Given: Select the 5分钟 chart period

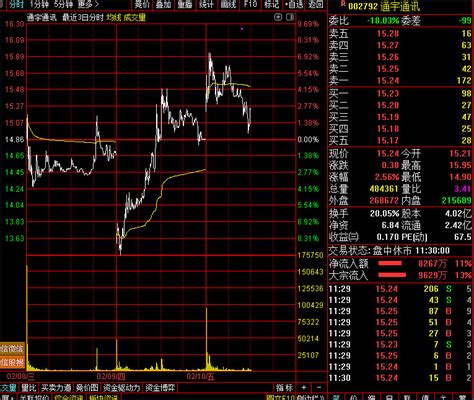Looking at the screenshot, I should click(63, 4).
